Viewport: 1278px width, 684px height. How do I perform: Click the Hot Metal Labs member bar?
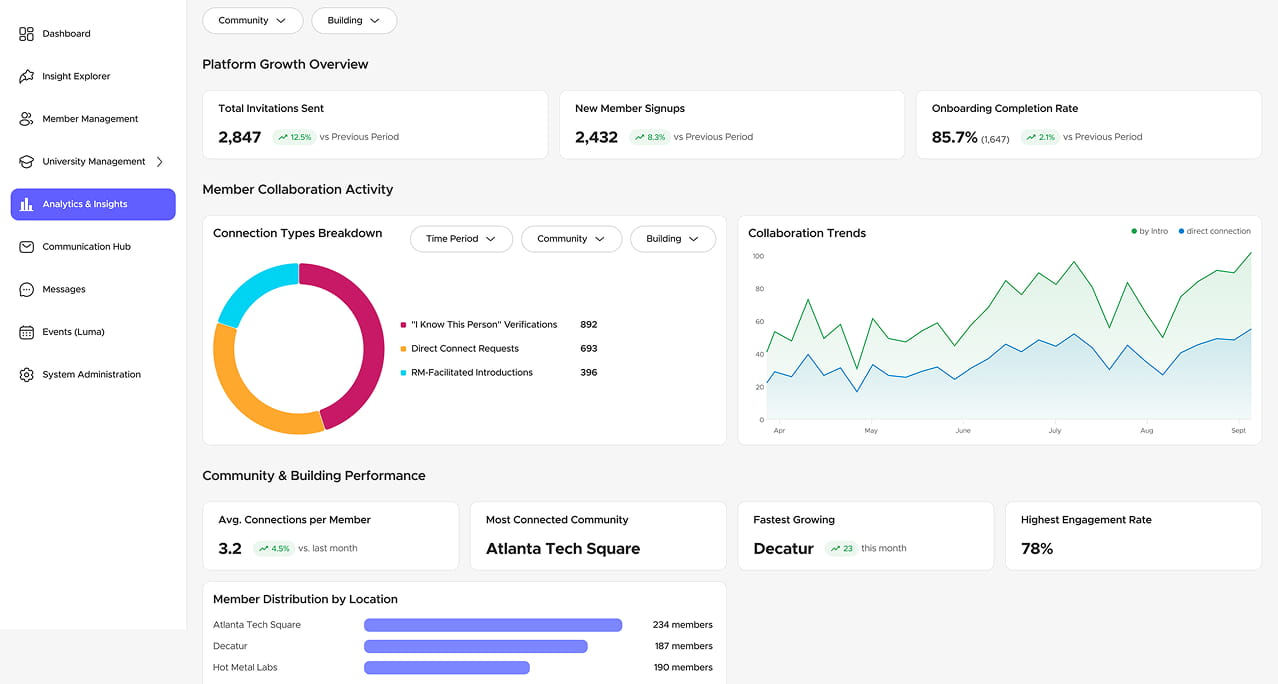click(x=447, y=667)
